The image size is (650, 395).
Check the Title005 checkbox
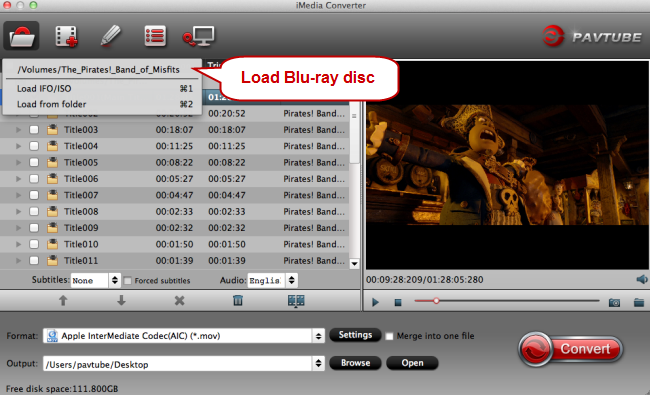34,162
